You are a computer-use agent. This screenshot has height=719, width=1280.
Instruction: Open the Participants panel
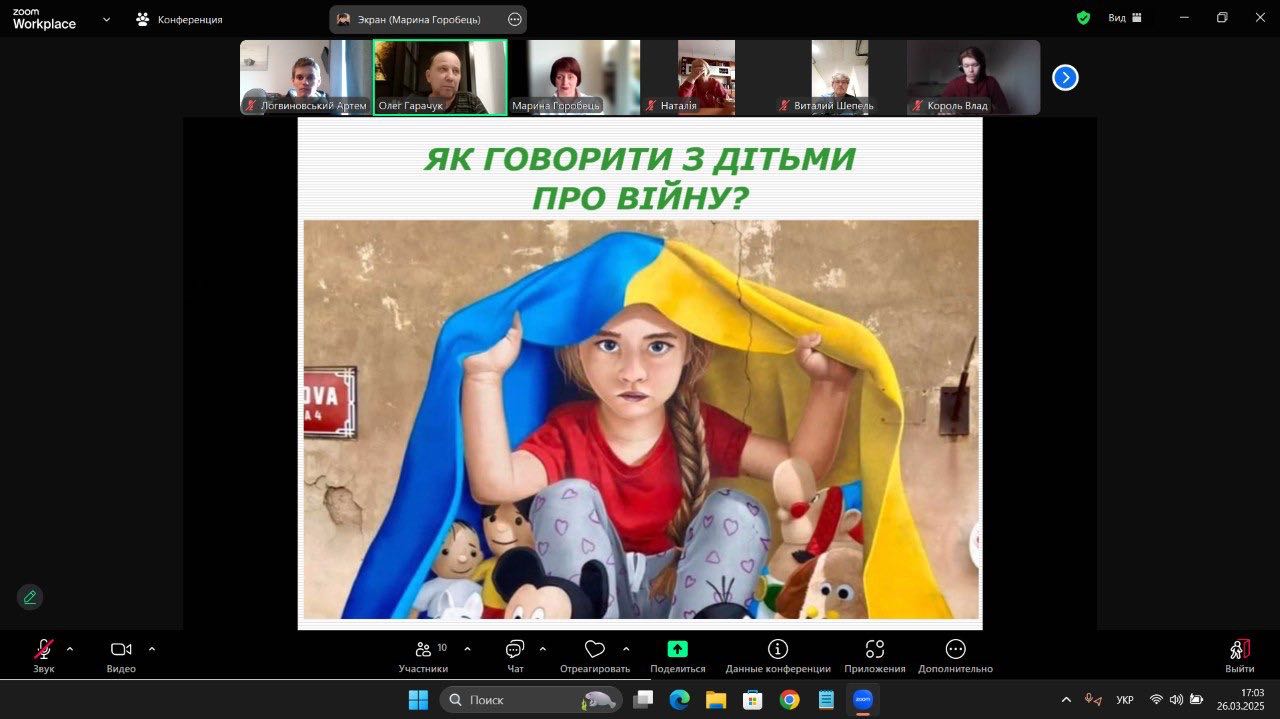point(423,655)
